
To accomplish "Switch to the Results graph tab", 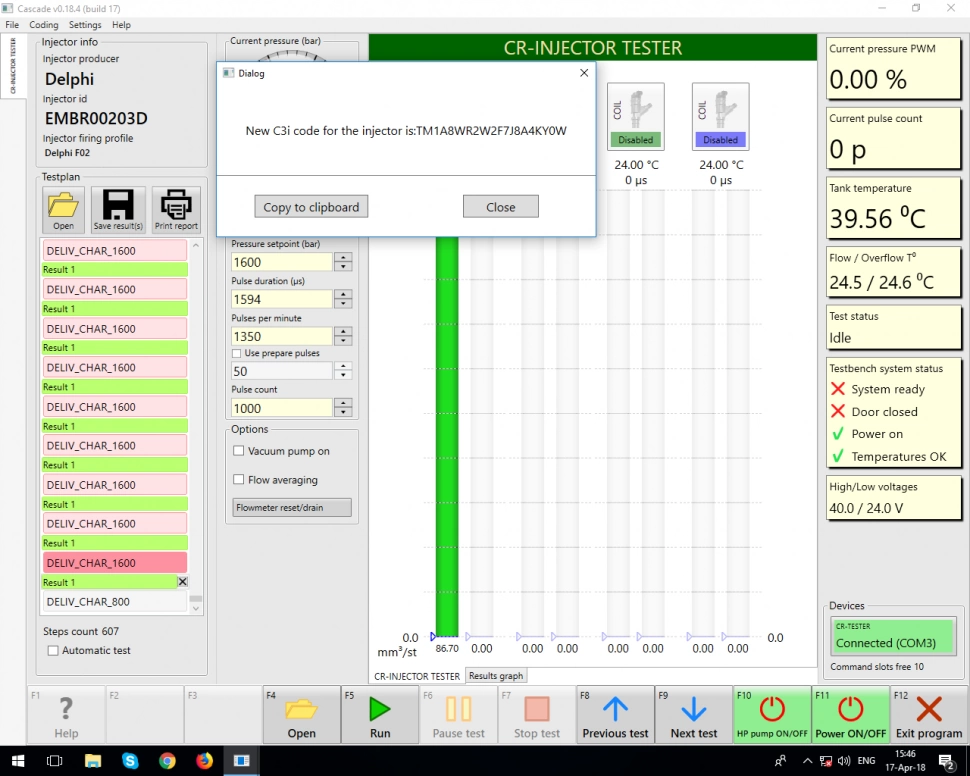I will [x=496, y=676].
